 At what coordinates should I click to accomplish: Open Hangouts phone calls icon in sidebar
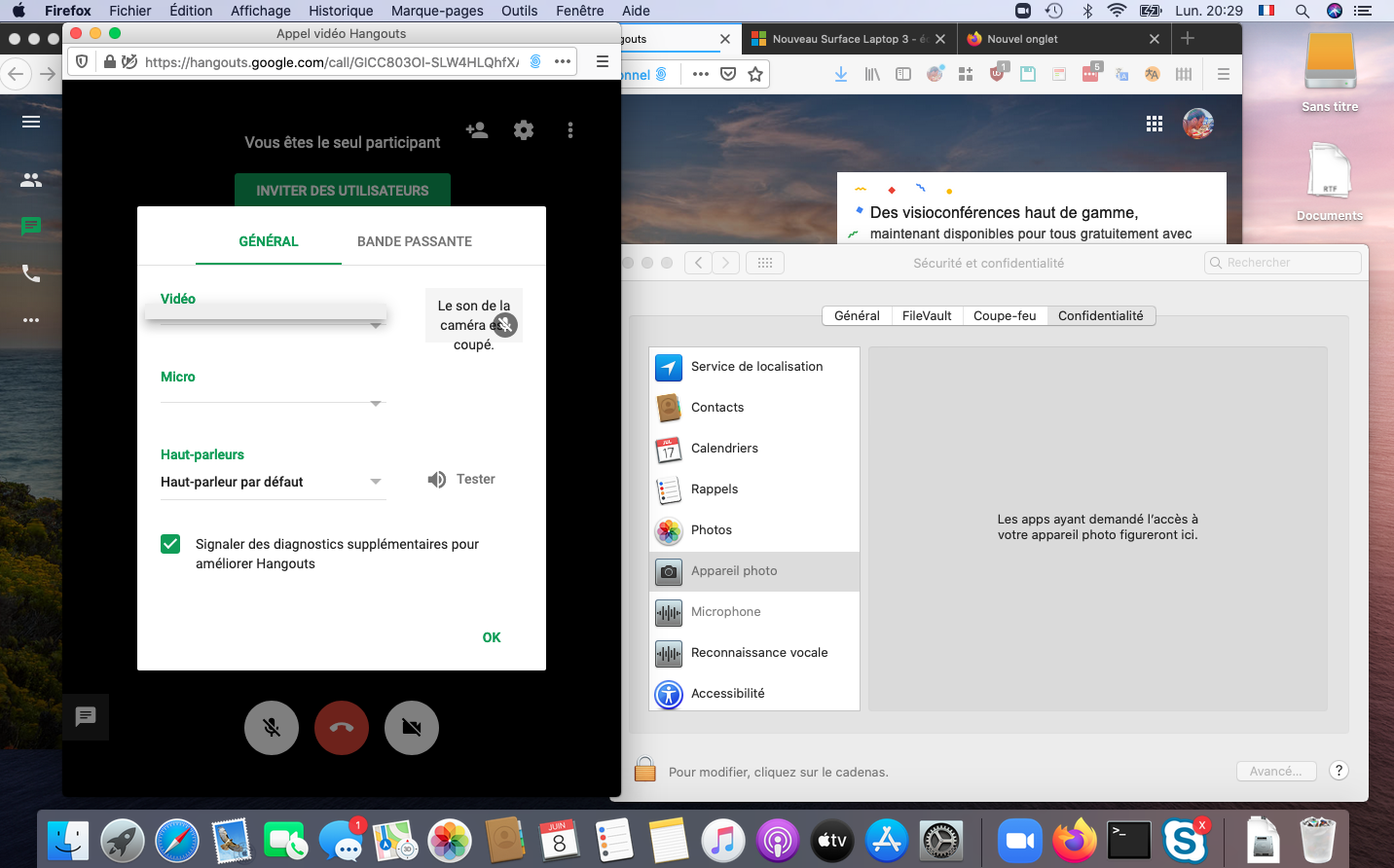(x=31, y=272)
